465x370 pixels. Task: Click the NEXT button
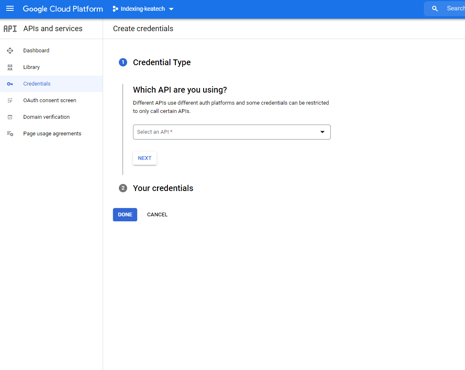point(145,158)
